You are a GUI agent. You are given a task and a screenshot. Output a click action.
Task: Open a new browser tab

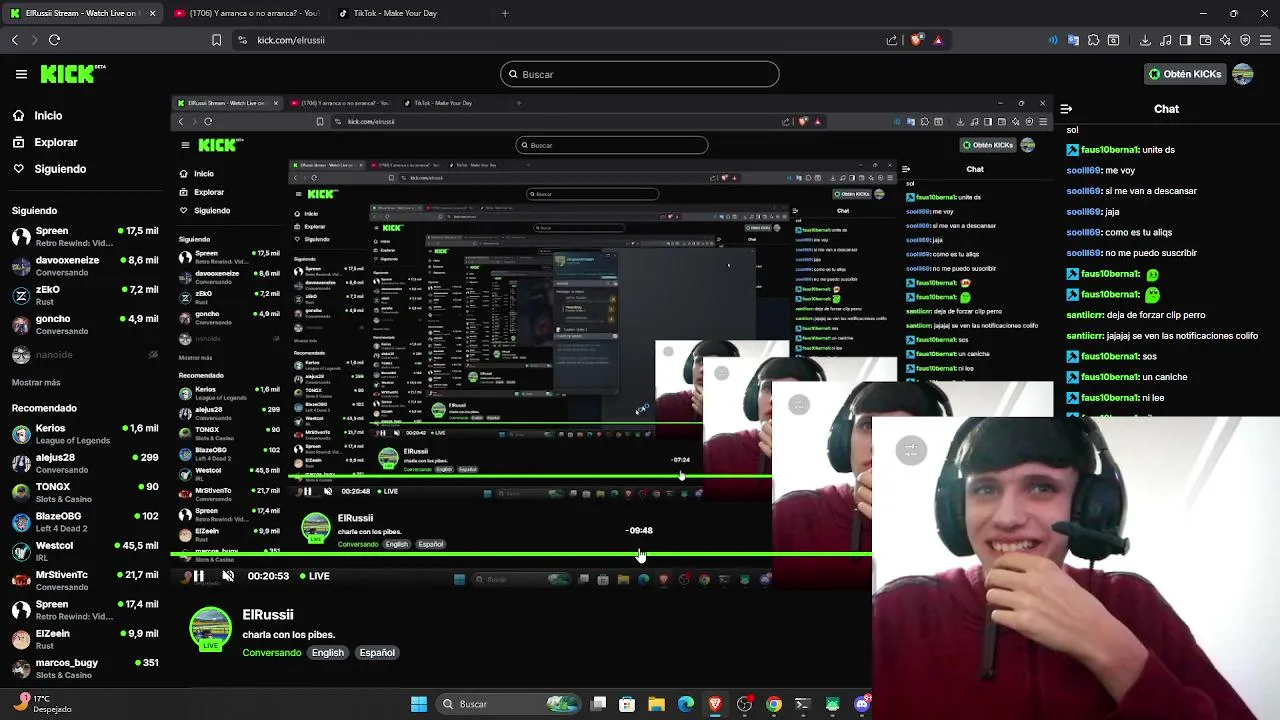(505, 13)
